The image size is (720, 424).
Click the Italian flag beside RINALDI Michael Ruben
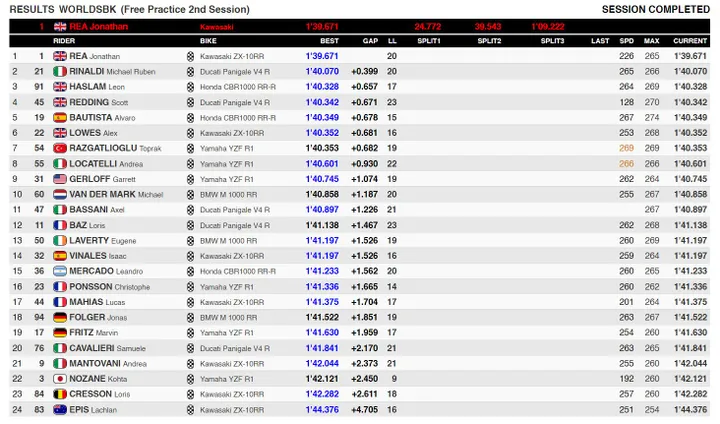(x=60, y=72)
